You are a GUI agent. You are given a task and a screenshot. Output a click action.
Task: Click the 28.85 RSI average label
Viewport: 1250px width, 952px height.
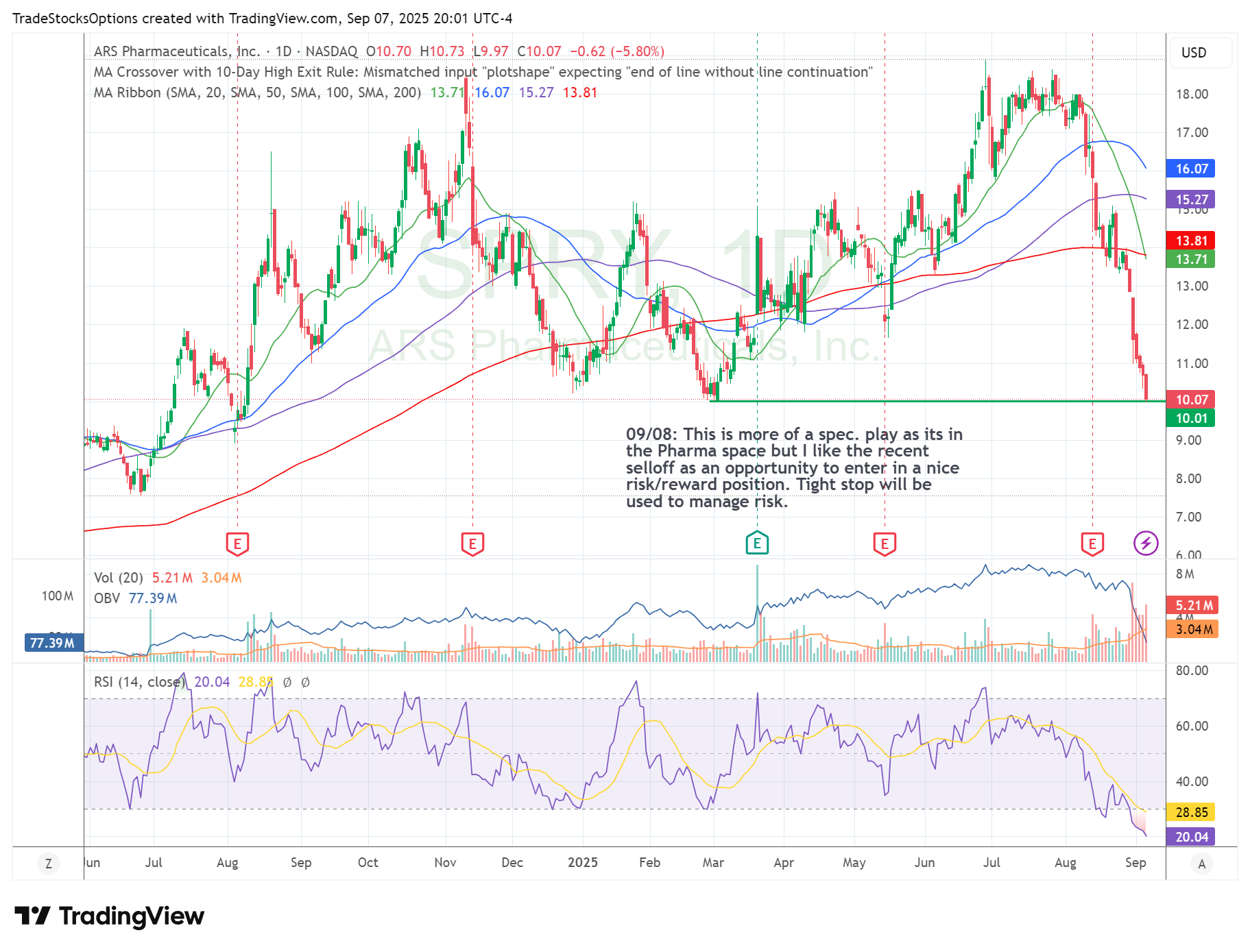point(1191,812)
